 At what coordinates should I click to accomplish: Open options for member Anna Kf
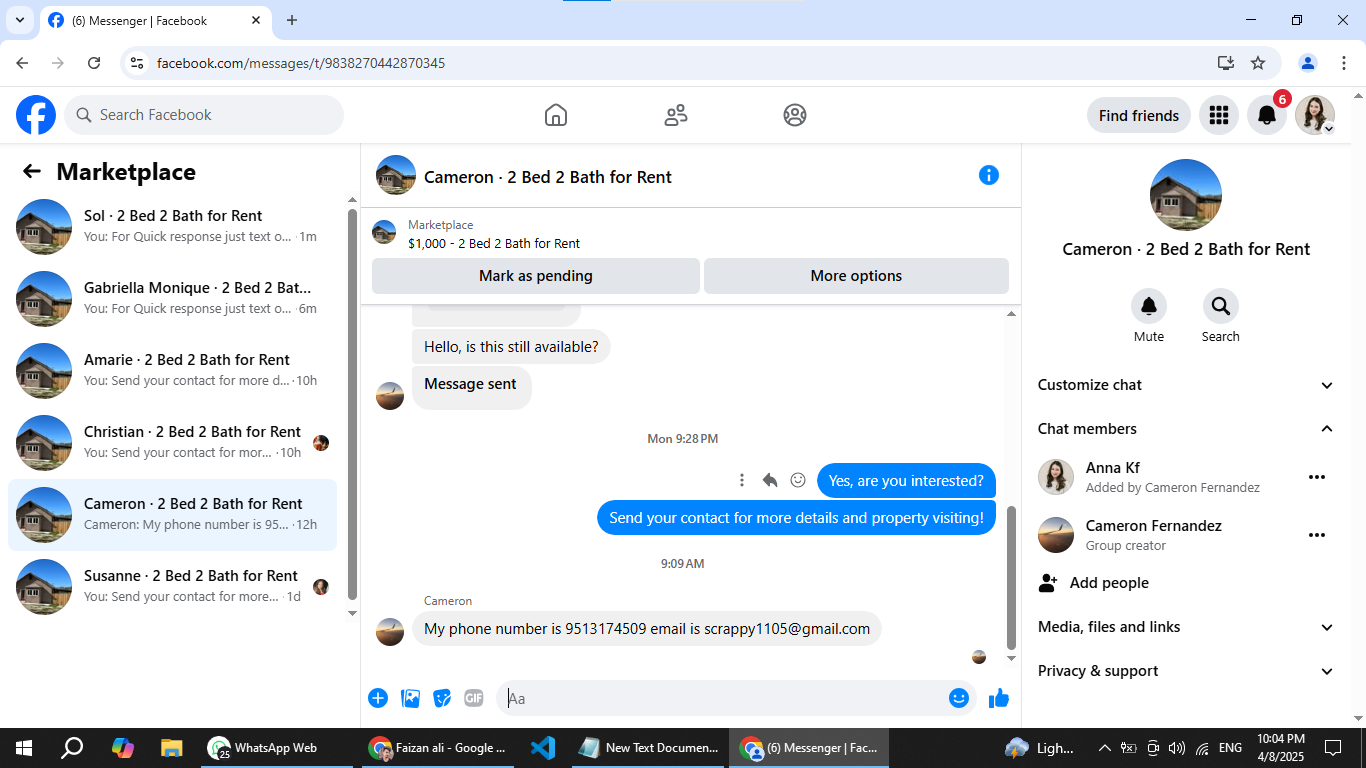point(1317,478)
